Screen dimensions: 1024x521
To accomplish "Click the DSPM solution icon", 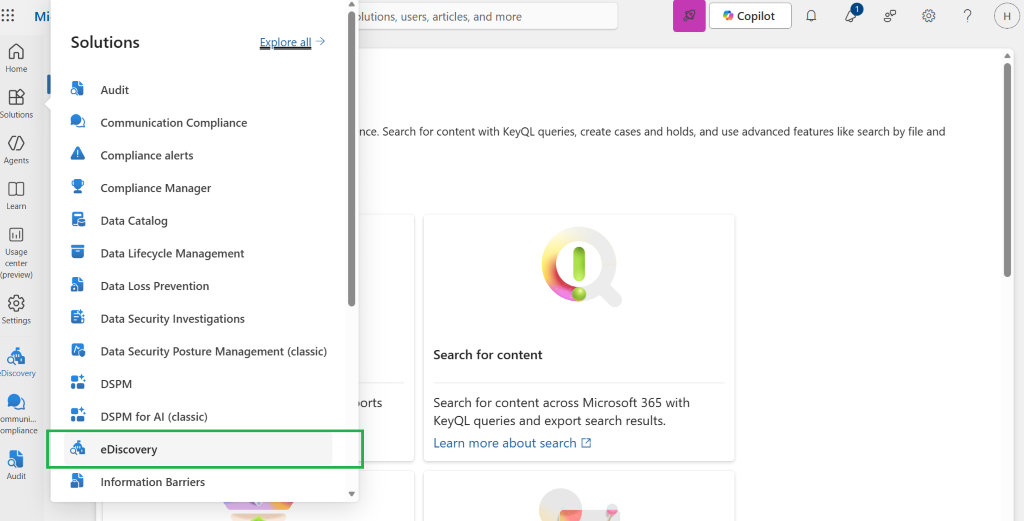I will click(78, 383).
